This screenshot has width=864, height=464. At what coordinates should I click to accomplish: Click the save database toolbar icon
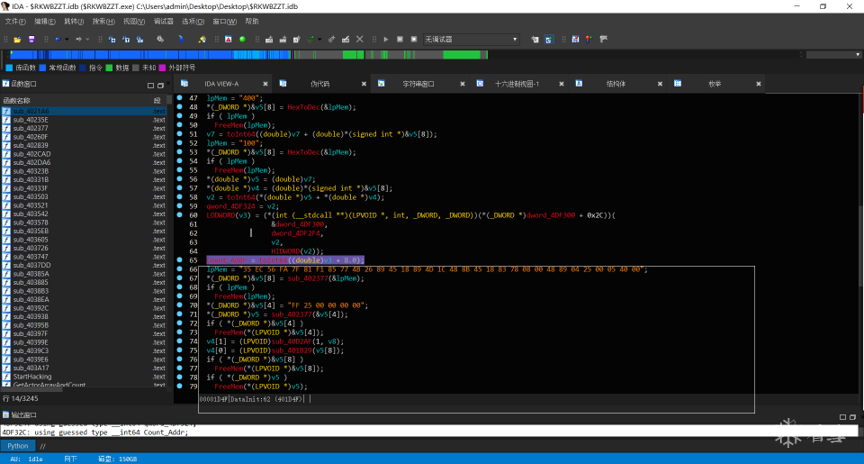coord(31,40)
